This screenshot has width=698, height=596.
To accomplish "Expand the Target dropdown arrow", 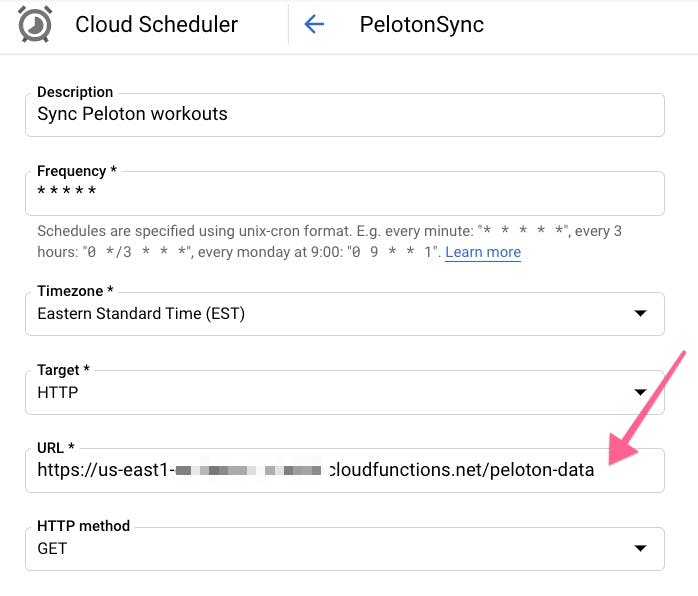I will pyautogui.click(x=640, y=392).
